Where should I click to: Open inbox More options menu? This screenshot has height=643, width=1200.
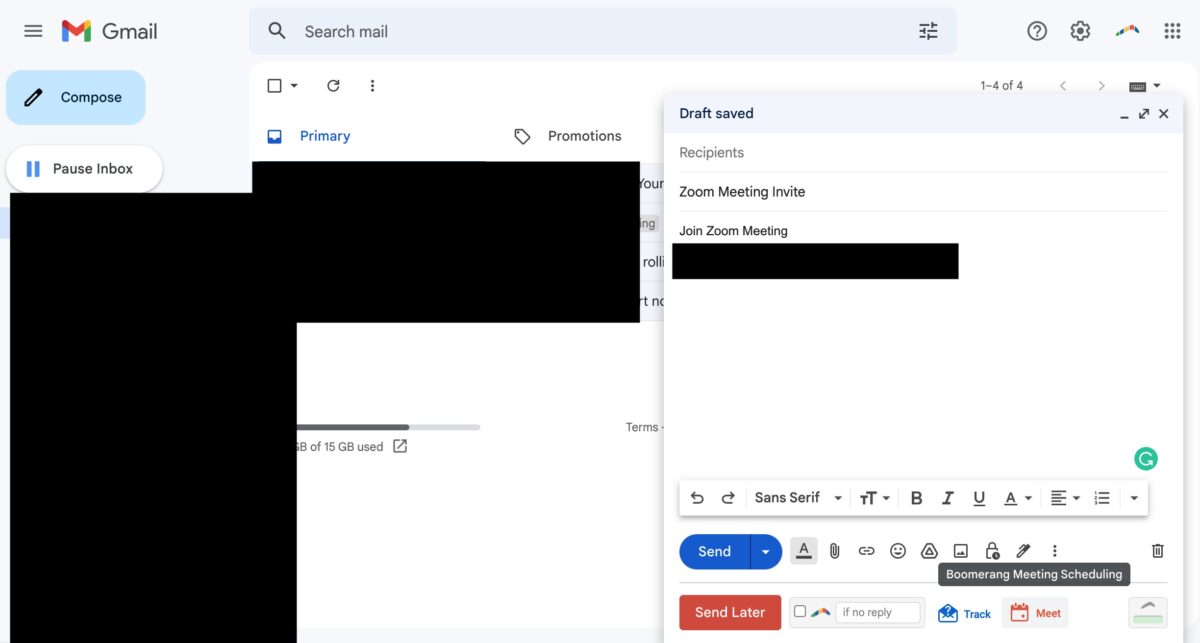pyautogui.click(x=372, y=86)
